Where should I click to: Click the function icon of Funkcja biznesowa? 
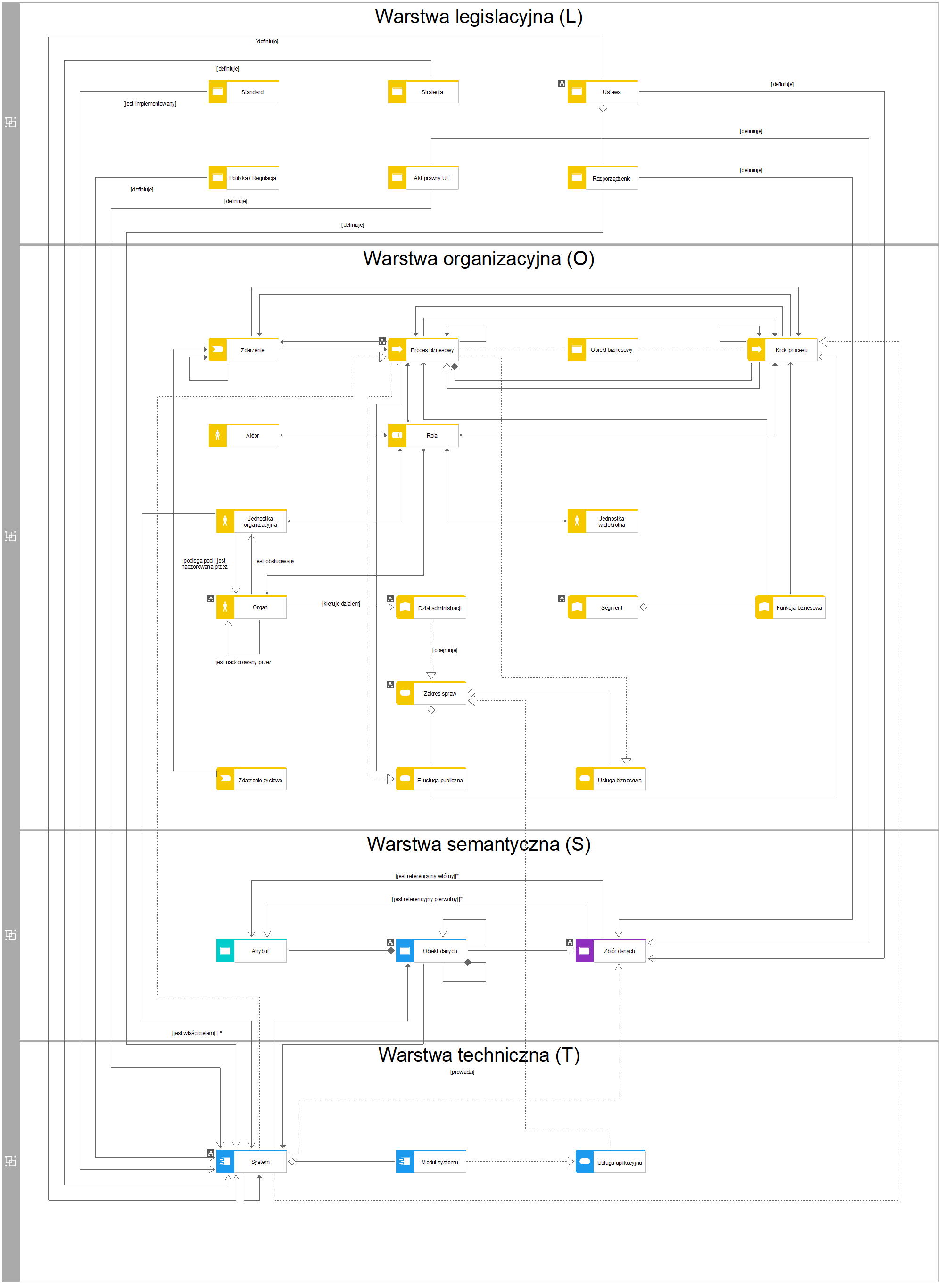click(x=764, y=607)
